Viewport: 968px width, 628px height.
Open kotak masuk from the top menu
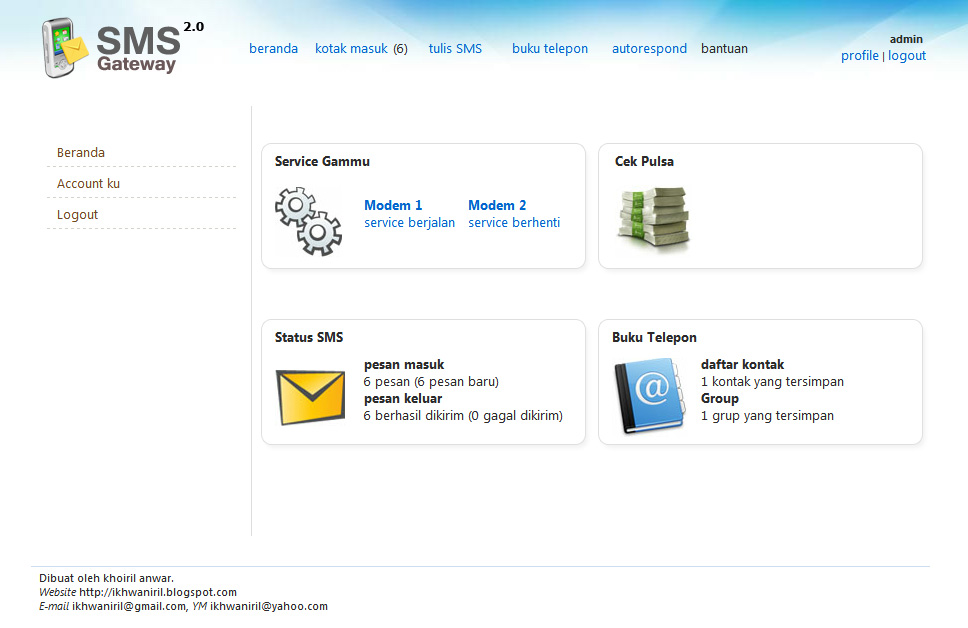[x=351, y=48]
